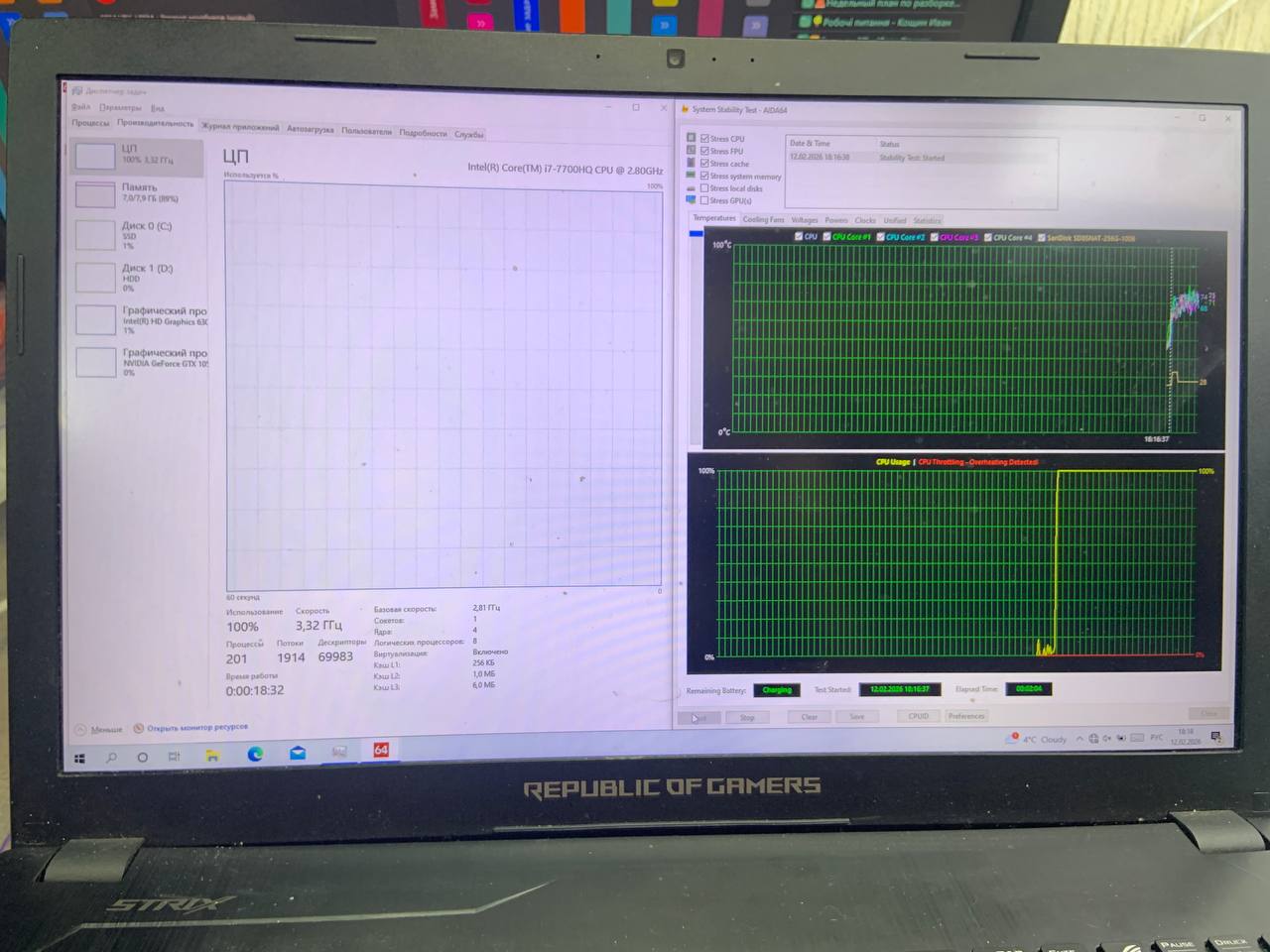This screenshot has height=952, width=1270.
Task: Open the notification center icon
Action: tap(1215, 737)
